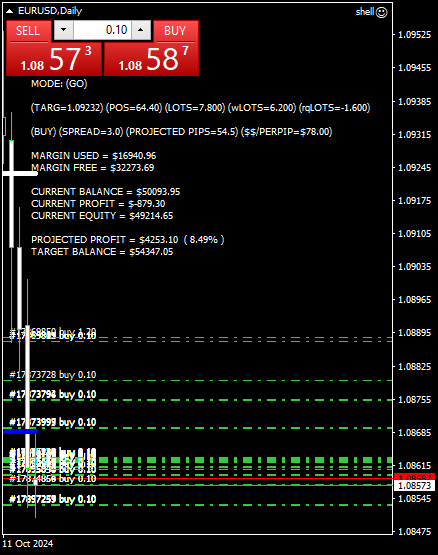Image resolution: width=438 pixels, height=555 pixels.
Task: Click the white target level marker bar
Action: [20, 174]
